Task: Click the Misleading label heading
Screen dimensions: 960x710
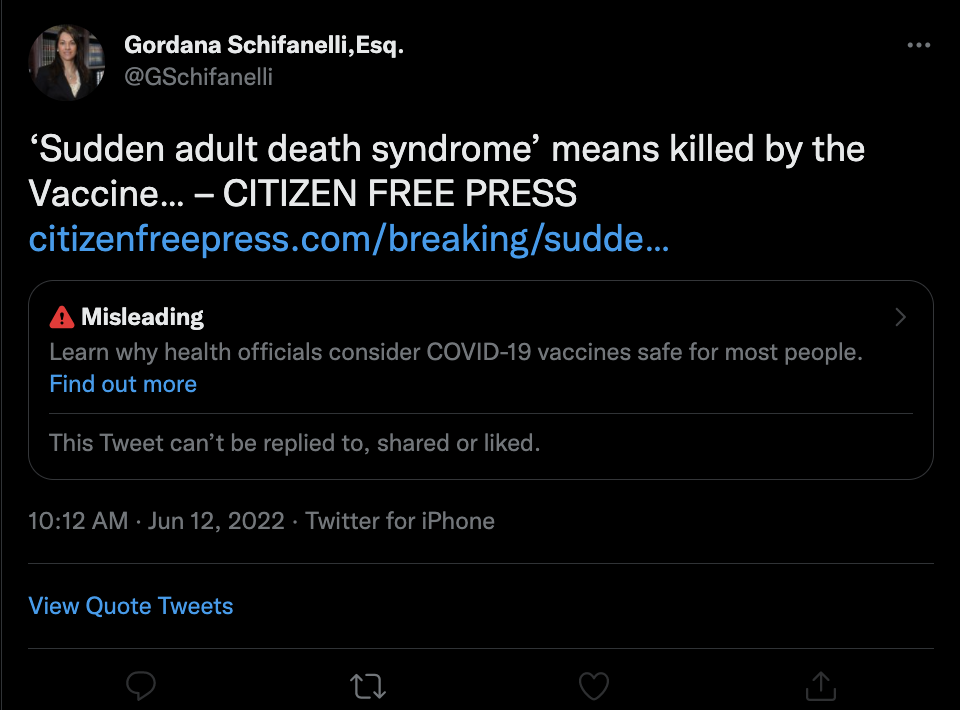Action: (x=142, y=318)
